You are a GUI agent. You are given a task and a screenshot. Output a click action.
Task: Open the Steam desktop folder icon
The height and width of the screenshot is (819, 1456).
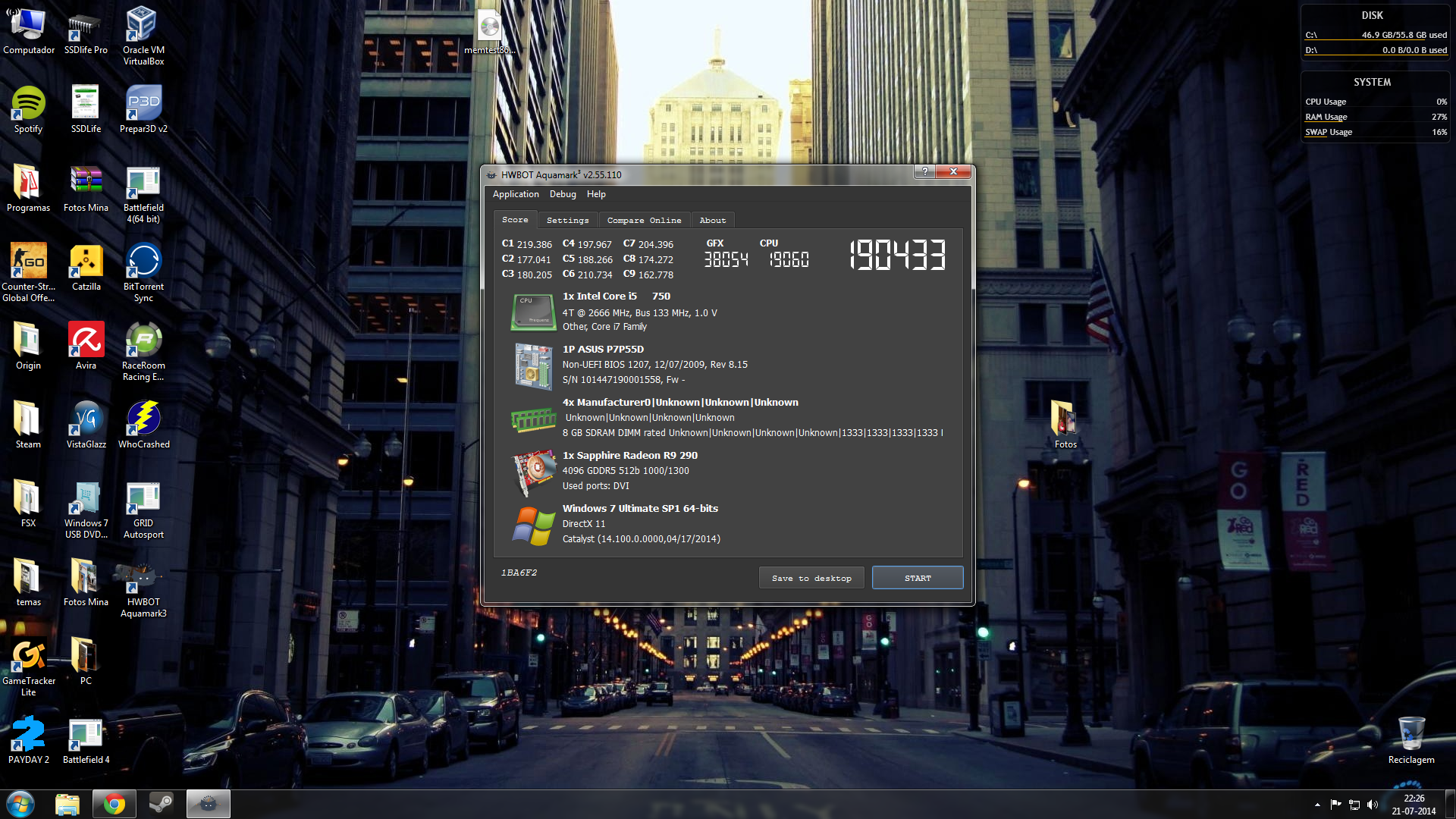click(29, 425)
